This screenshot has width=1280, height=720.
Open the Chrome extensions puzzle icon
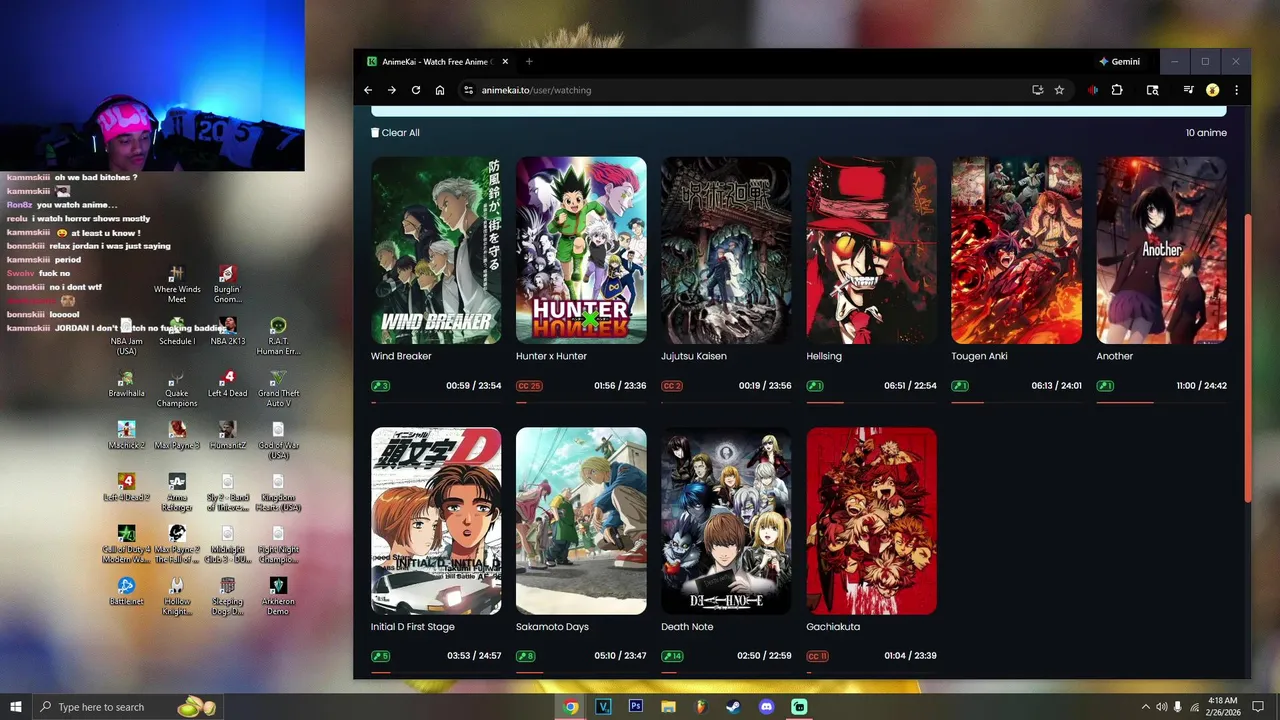1117,90
